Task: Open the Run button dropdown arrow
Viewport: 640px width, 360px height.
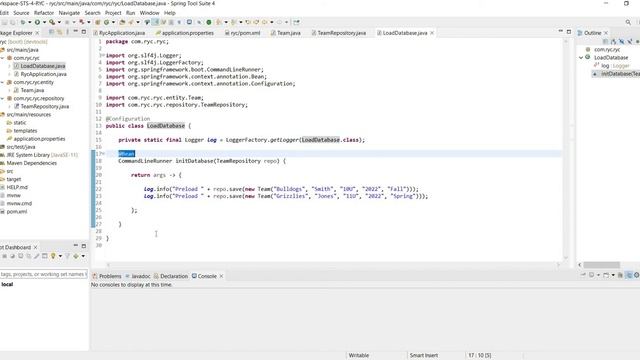Action: [x=44, y=22]
